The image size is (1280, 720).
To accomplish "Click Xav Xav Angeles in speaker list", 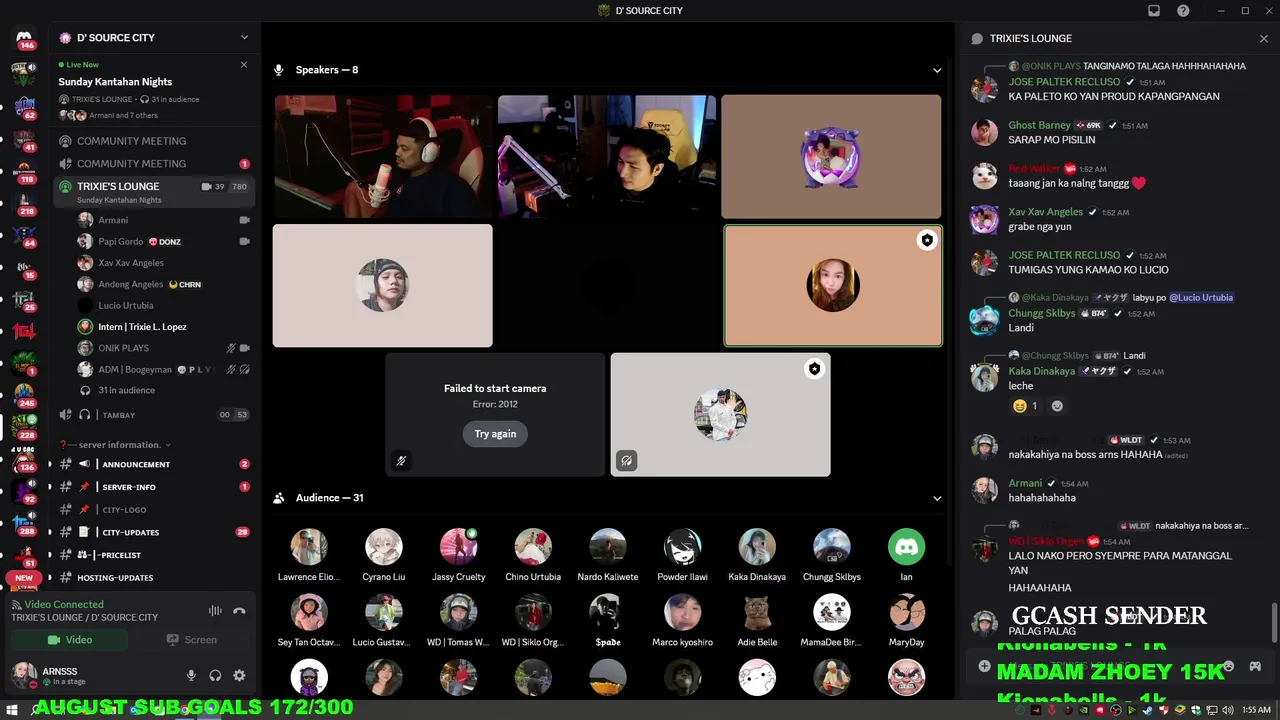I will pos(131,263).
